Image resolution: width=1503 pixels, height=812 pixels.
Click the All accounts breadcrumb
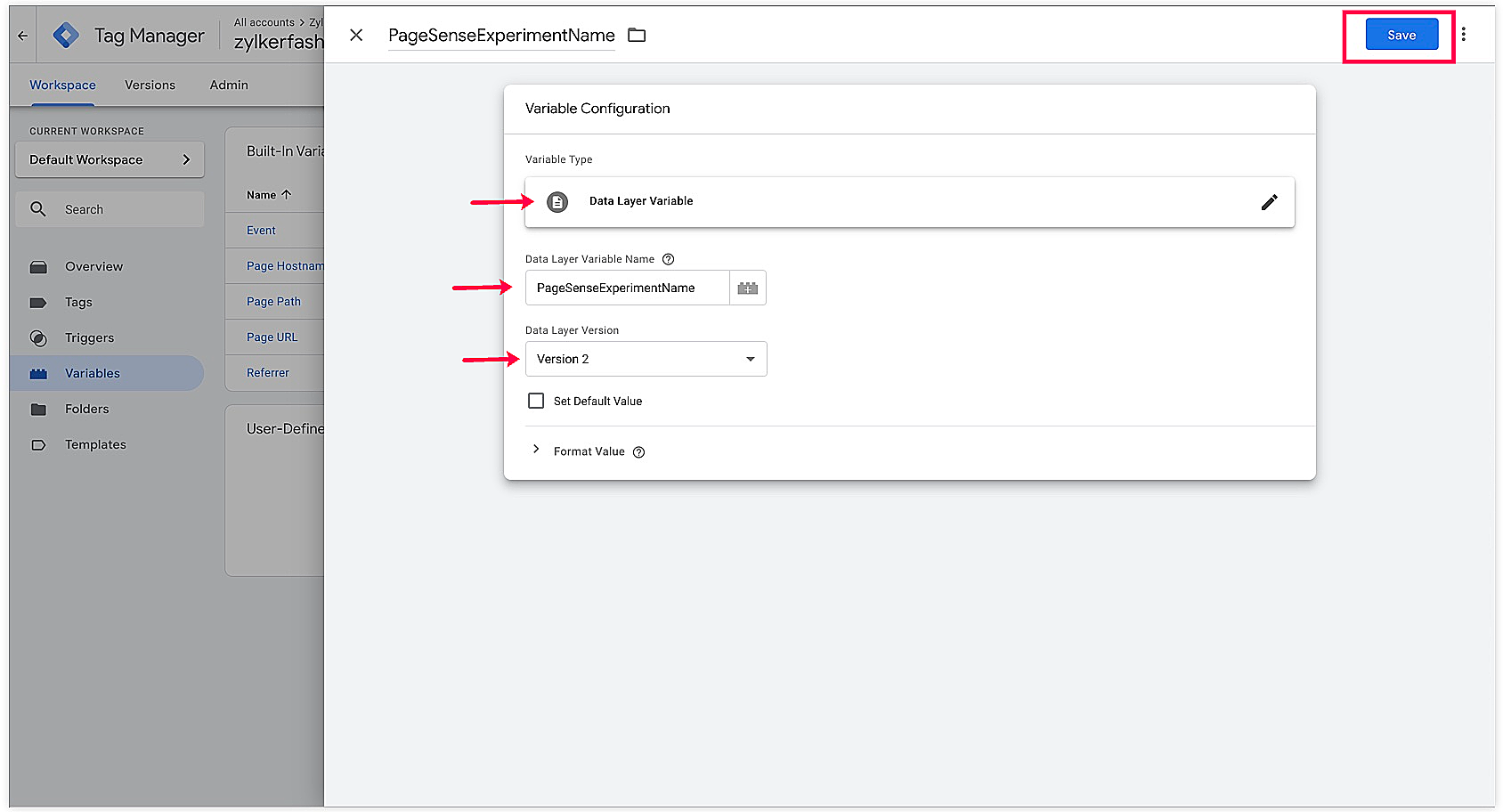(264, 22)
